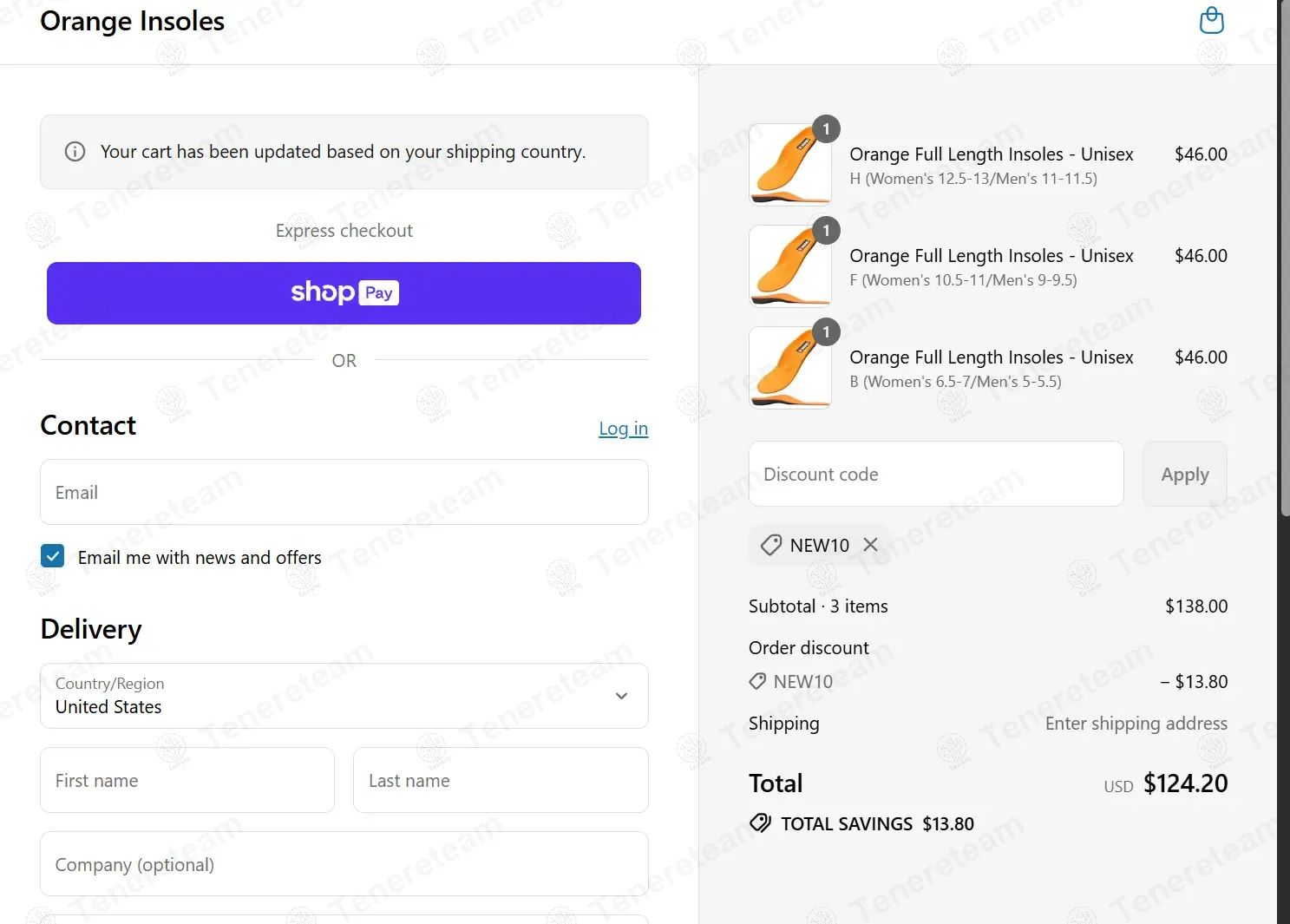The image size is (1290, 924).
Task: Click the Subtotal amount $138.00
Action: click(1196, 606)
